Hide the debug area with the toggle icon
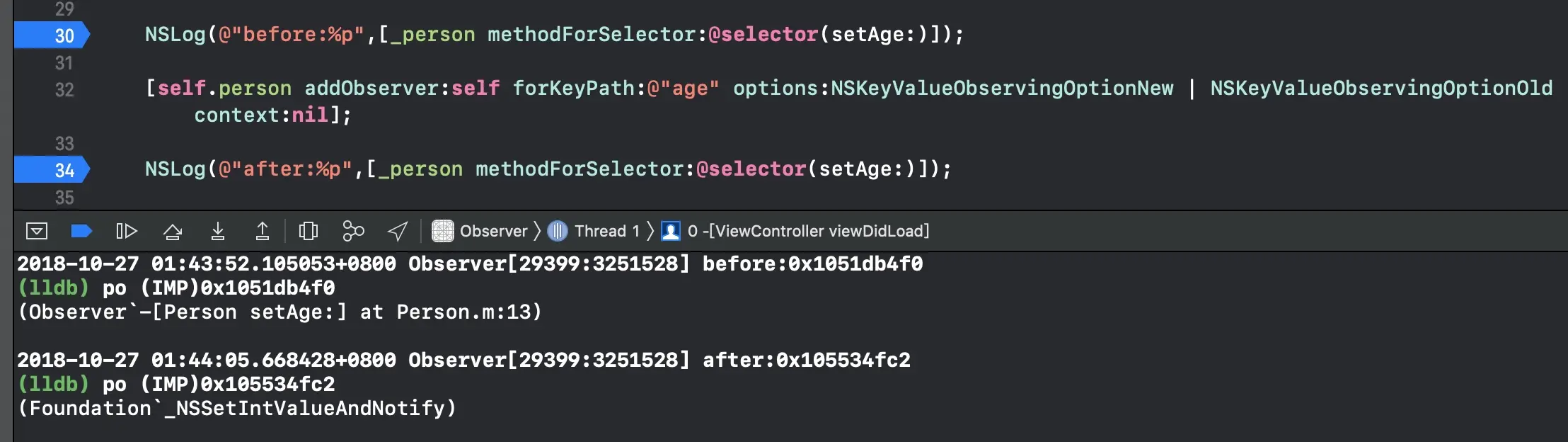The image size is (1568, 442). [x=37, y=231]
